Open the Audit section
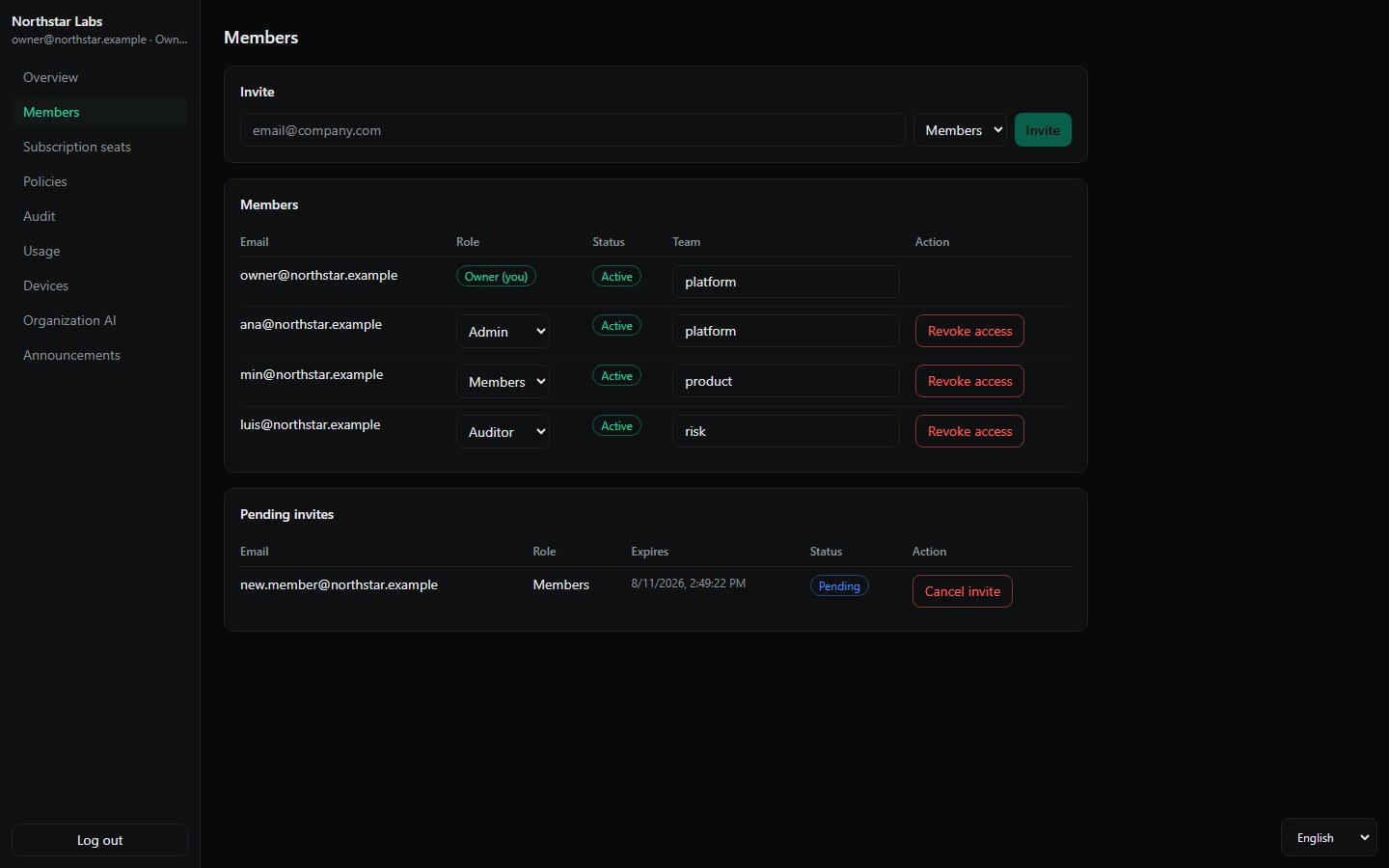Screen dimensions: 1389x868 point(99,216)
